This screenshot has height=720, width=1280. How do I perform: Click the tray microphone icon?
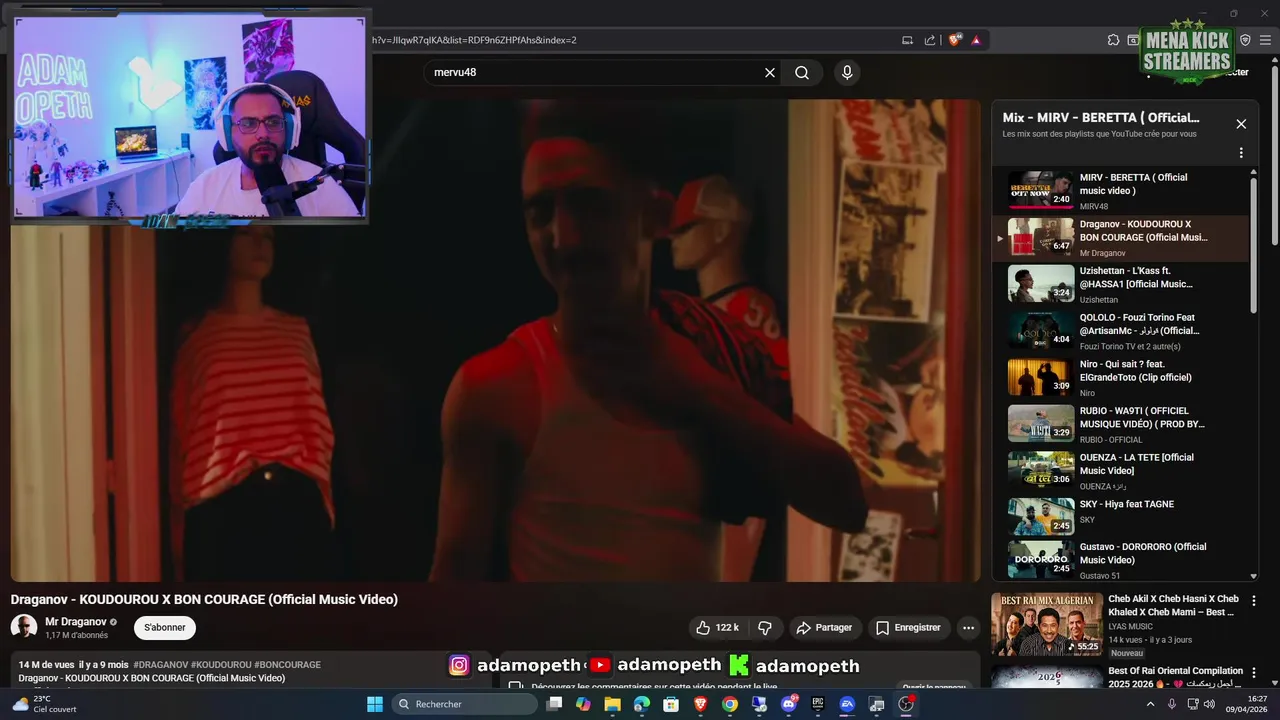pyautogui.click(x=1172, y=704)
